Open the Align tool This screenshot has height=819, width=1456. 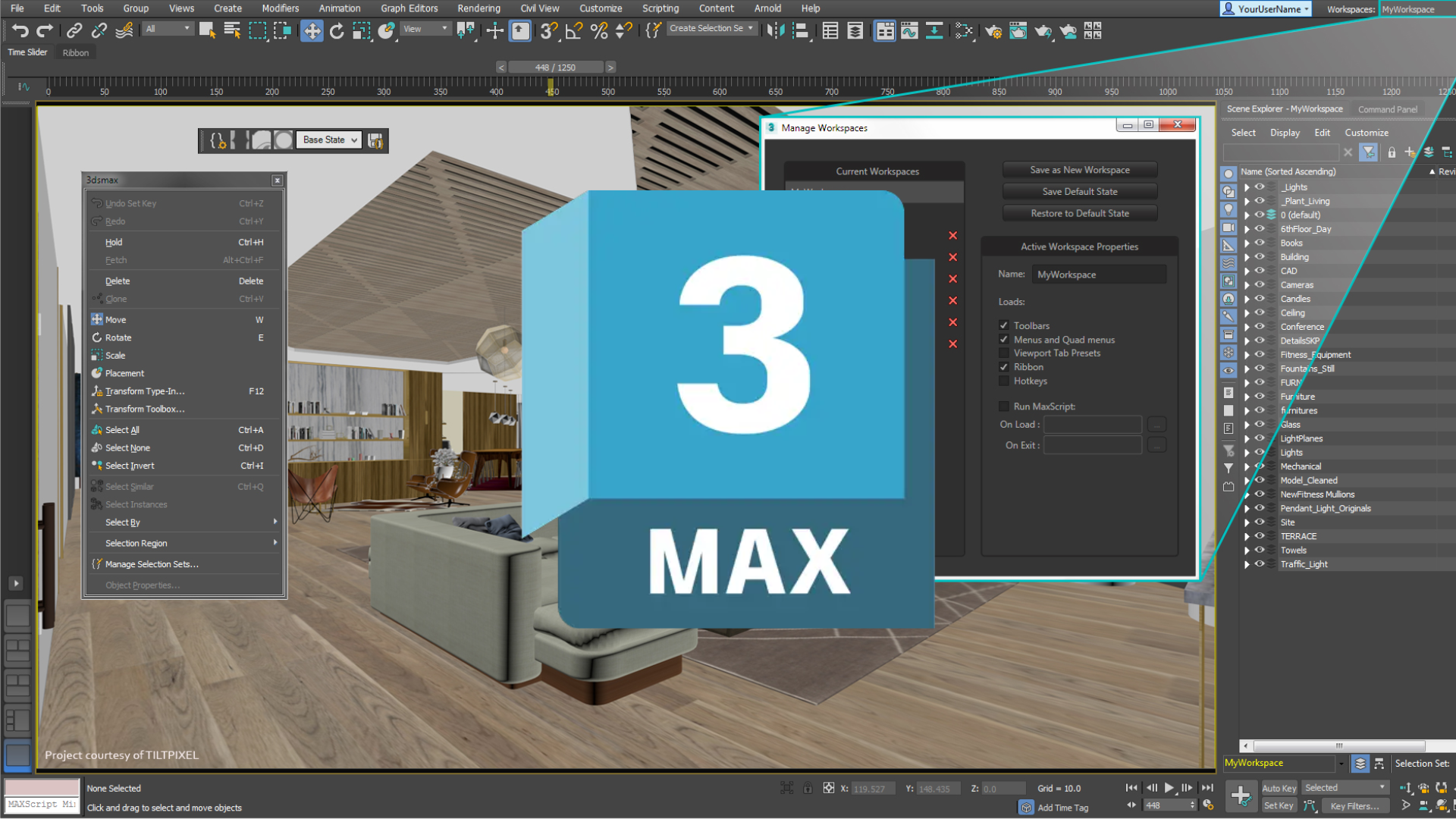[x=800, y=30]
